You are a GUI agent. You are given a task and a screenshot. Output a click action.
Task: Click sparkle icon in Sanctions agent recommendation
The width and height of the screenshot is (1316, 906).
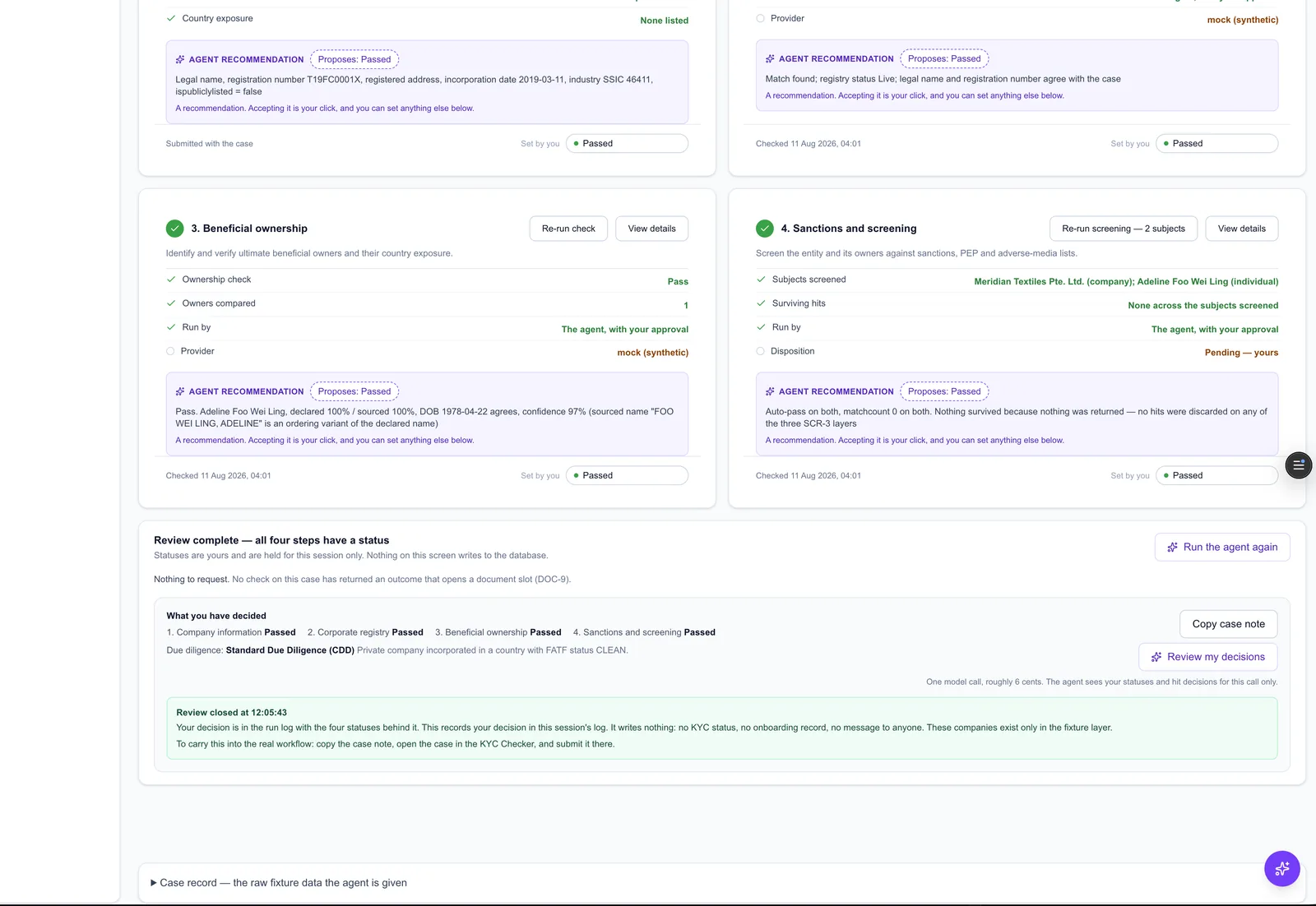click(770, 391)
